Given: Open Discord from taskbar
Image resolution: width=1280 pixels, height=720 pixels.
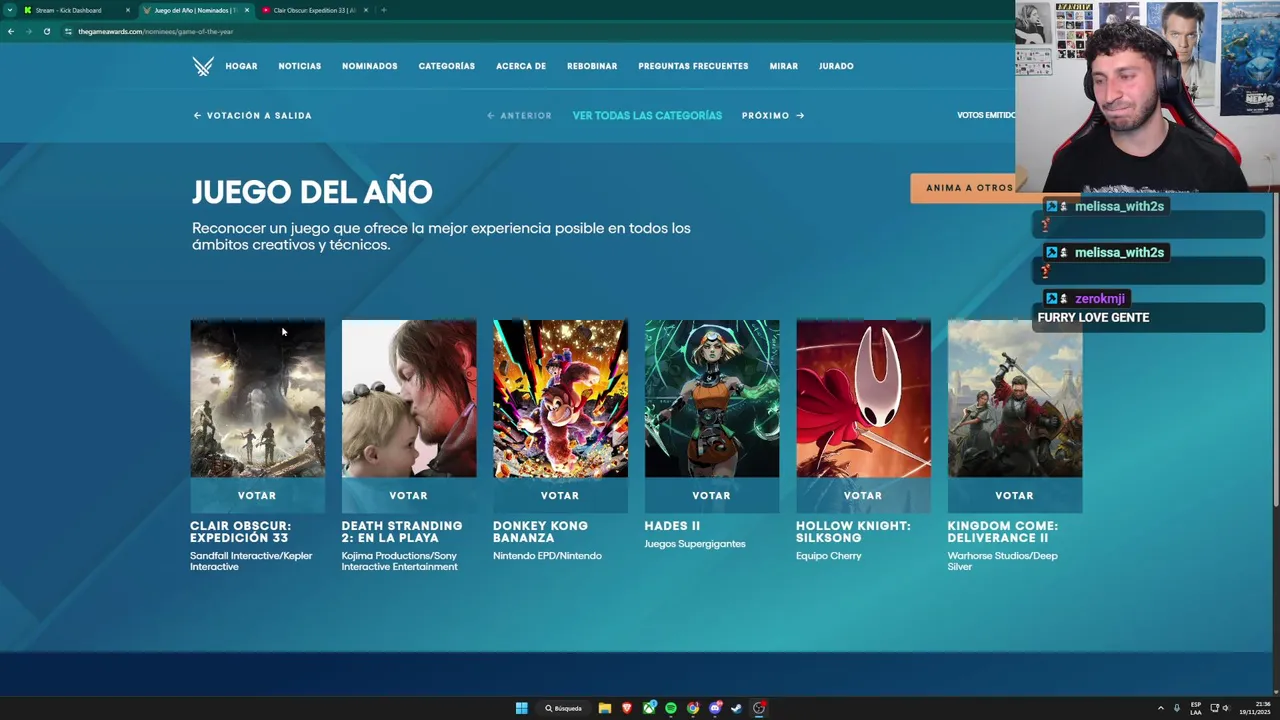Looking at the screenshot, I should point(715,708).
